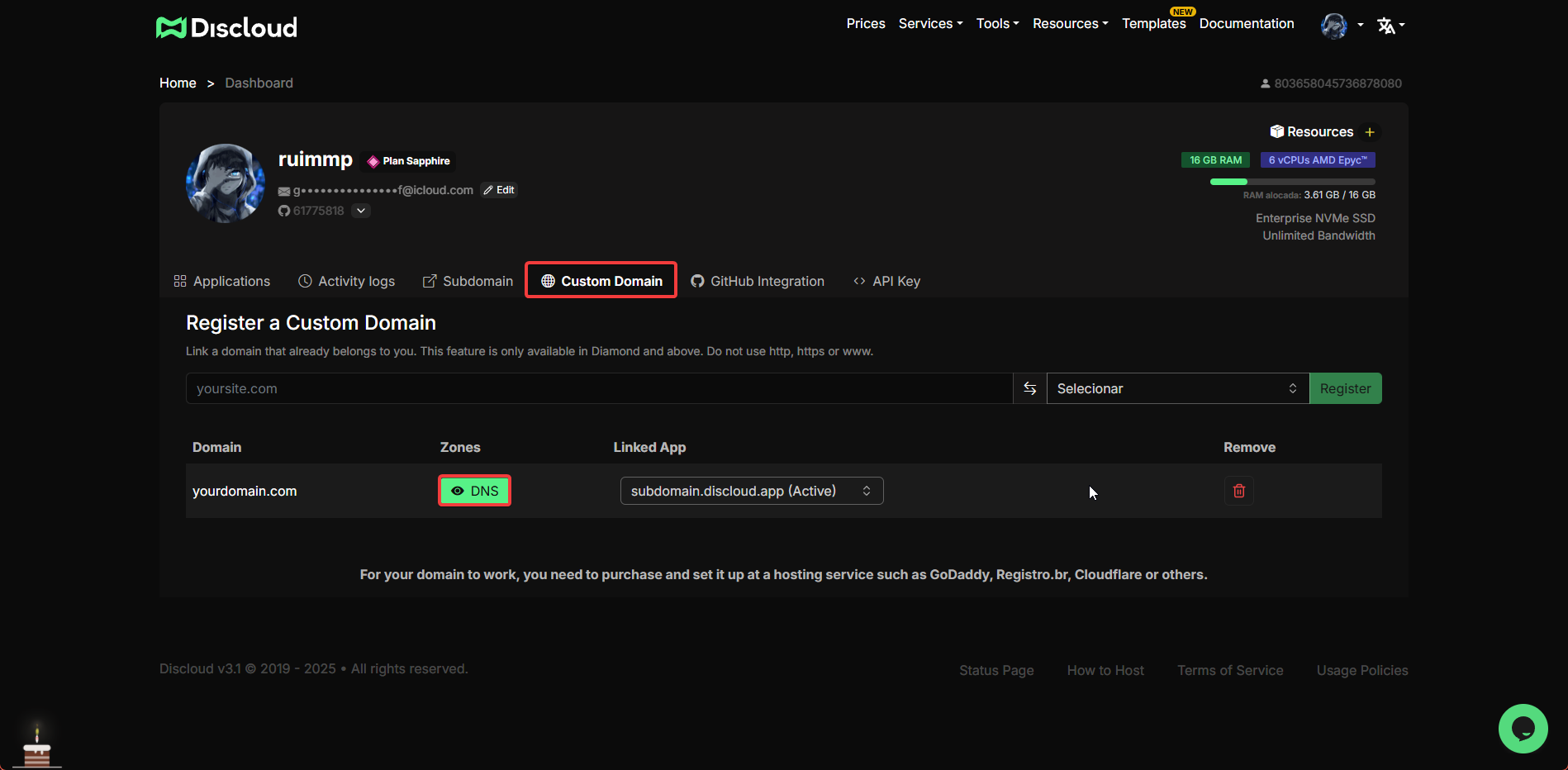This screenshot has height=770, width=1568.
Task: Click the Edit email button
Action: [x=499, y=190]
